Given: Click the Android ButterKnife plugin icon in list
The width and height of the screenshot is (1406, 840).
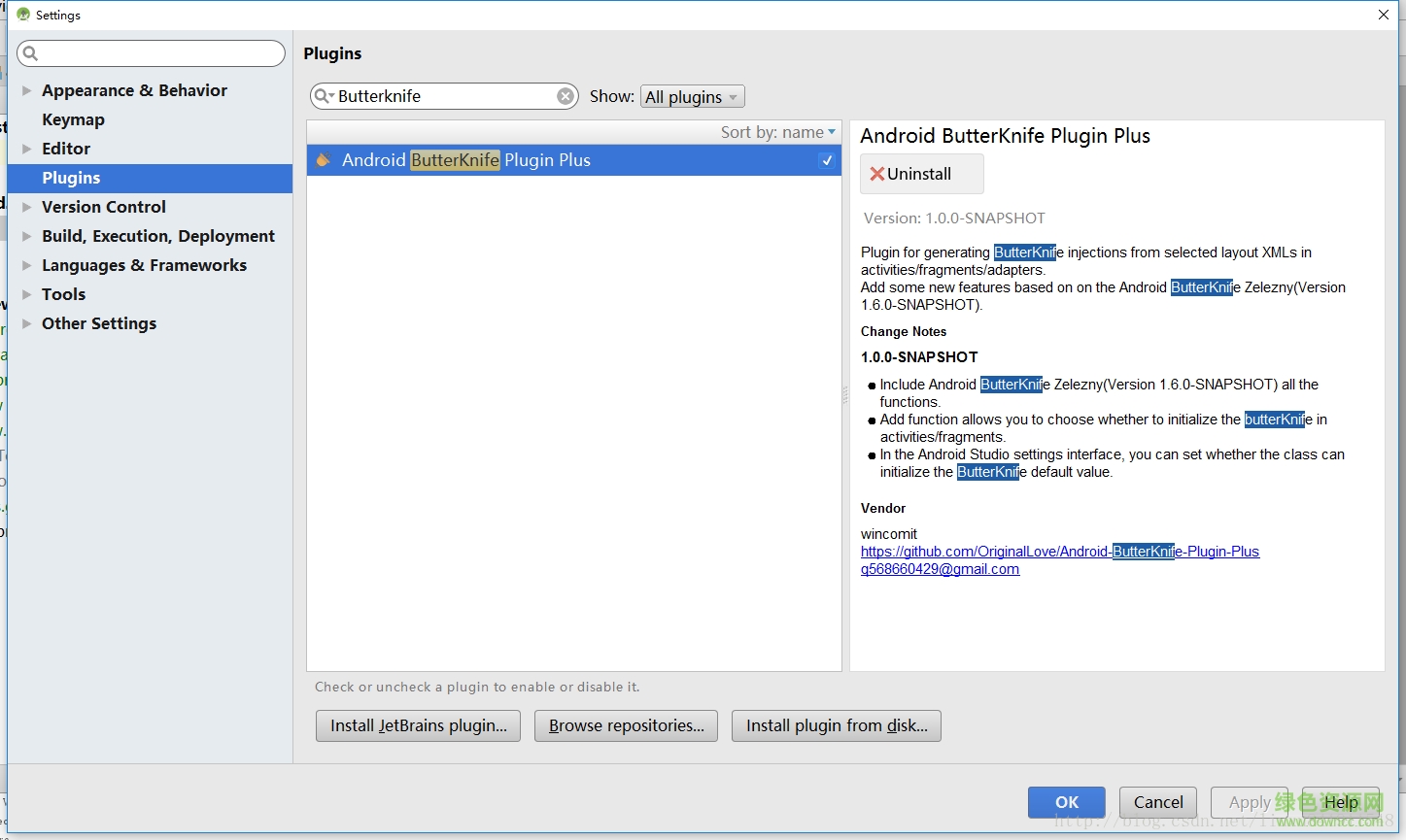Looking at the screenshot, I should pyautogui.click(x=324, y=160).
